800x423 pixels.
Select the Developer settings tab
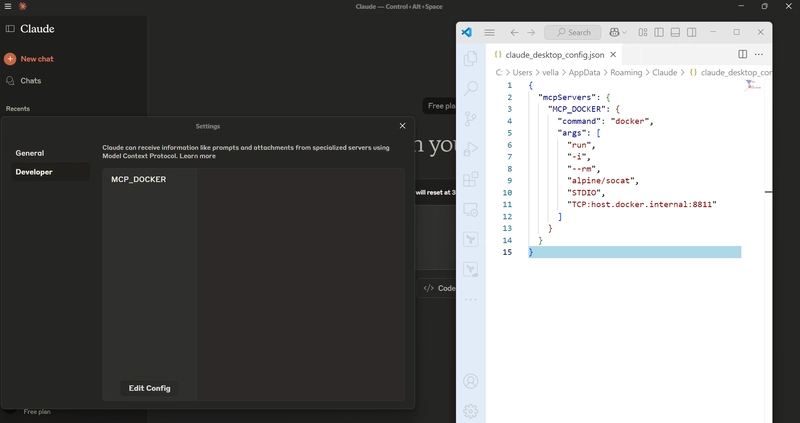[50, 172]
